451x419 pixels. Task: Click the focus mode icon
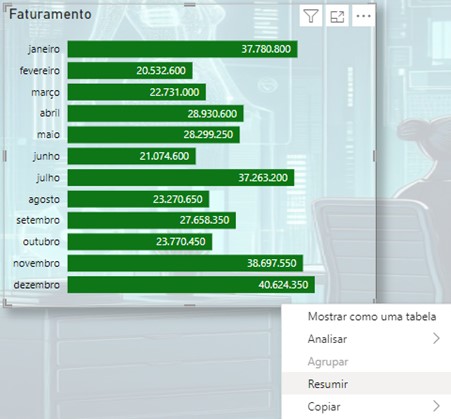click(337, 16)
